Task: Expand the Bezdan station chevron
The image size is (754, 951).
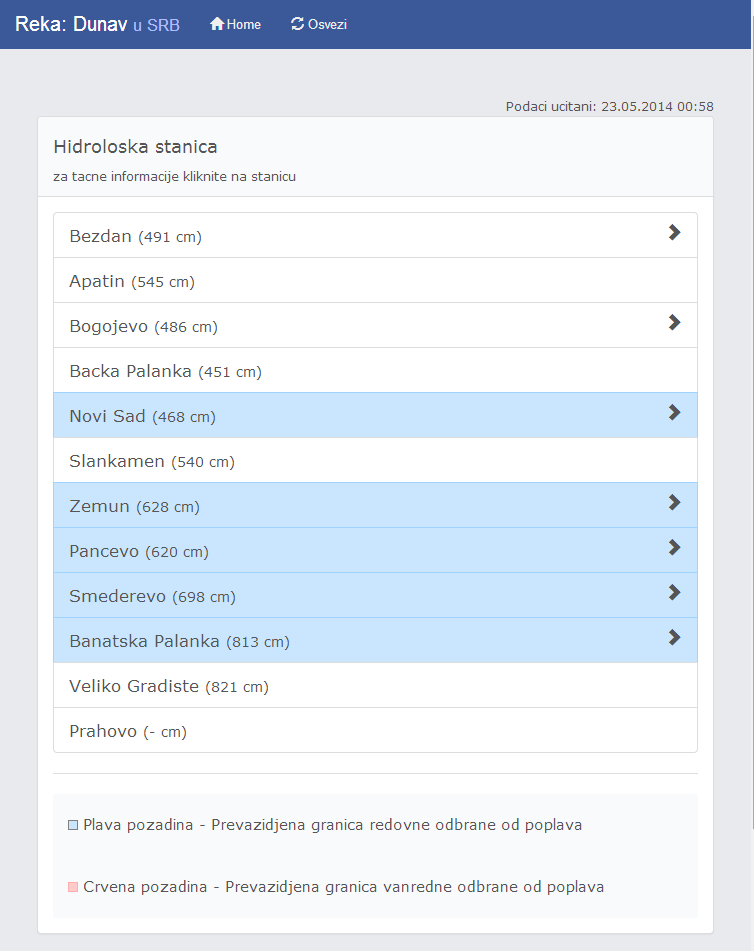Action: 674,233
